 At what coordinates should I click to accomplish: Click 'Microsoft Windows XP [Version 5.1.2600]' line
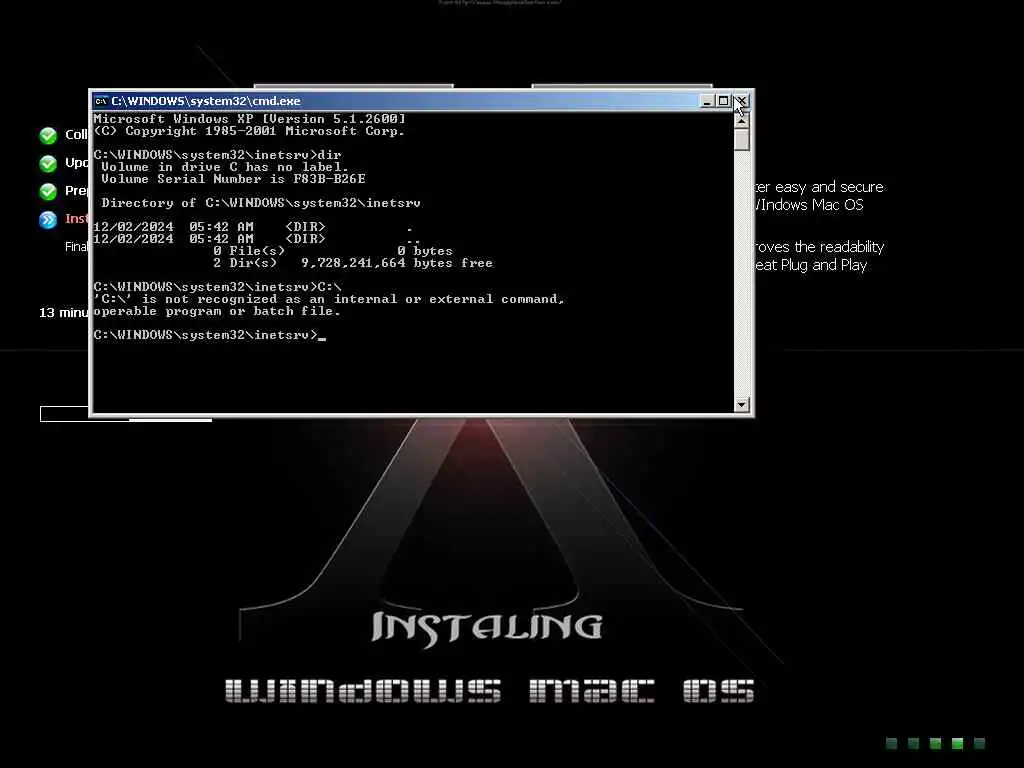click(249, 119)
